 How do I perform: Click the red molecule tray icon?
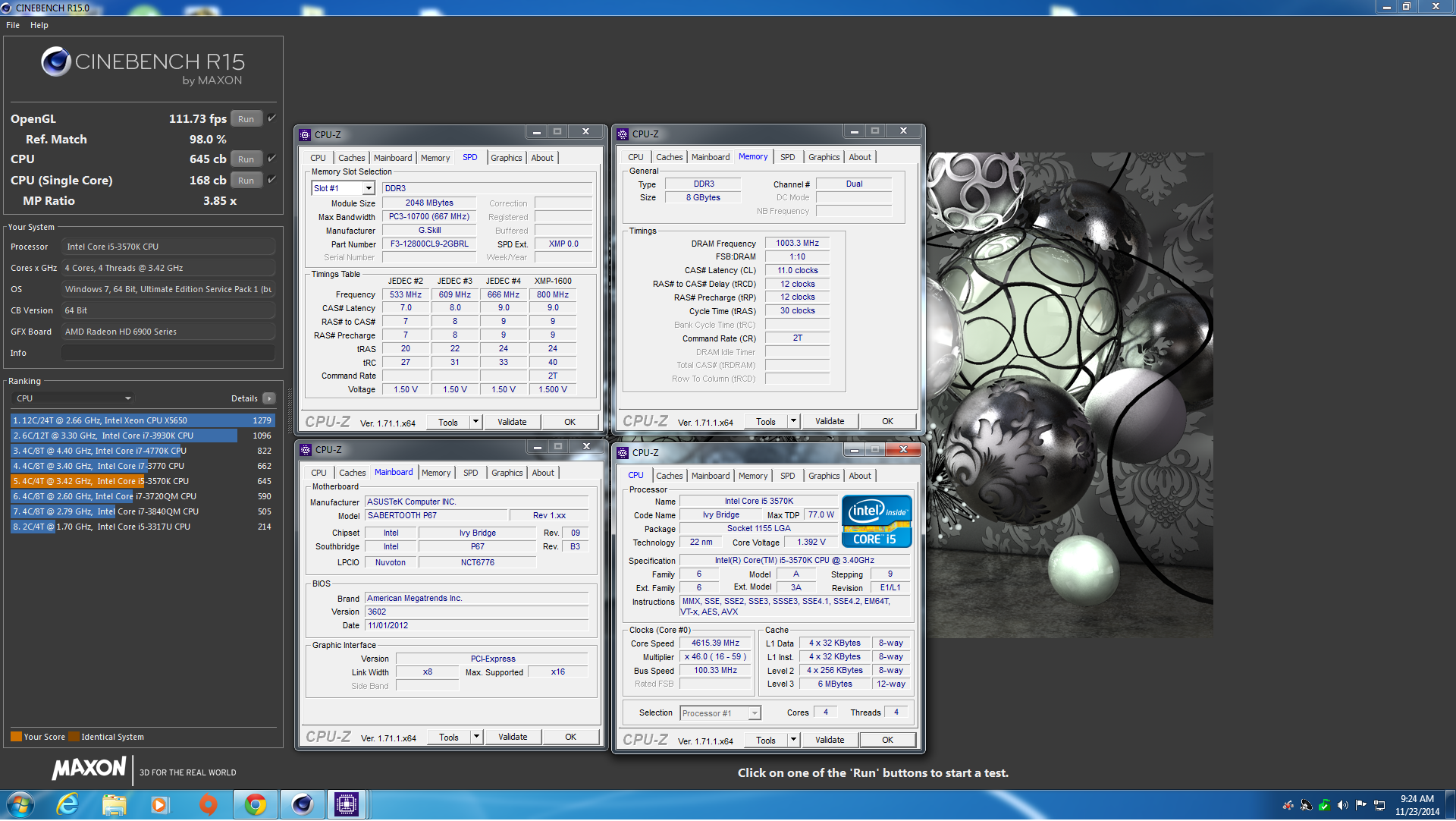click(x=1288, y=805)
